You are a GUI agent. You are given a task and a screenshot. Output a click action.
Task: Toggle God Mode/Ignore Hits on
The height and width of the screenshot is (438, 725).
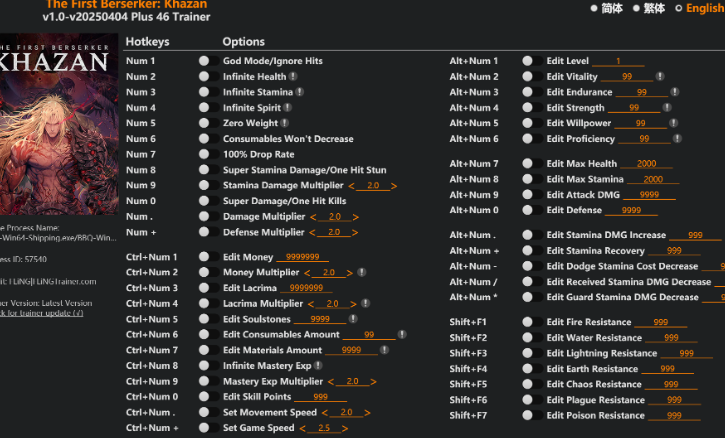(x=204, y=61)
